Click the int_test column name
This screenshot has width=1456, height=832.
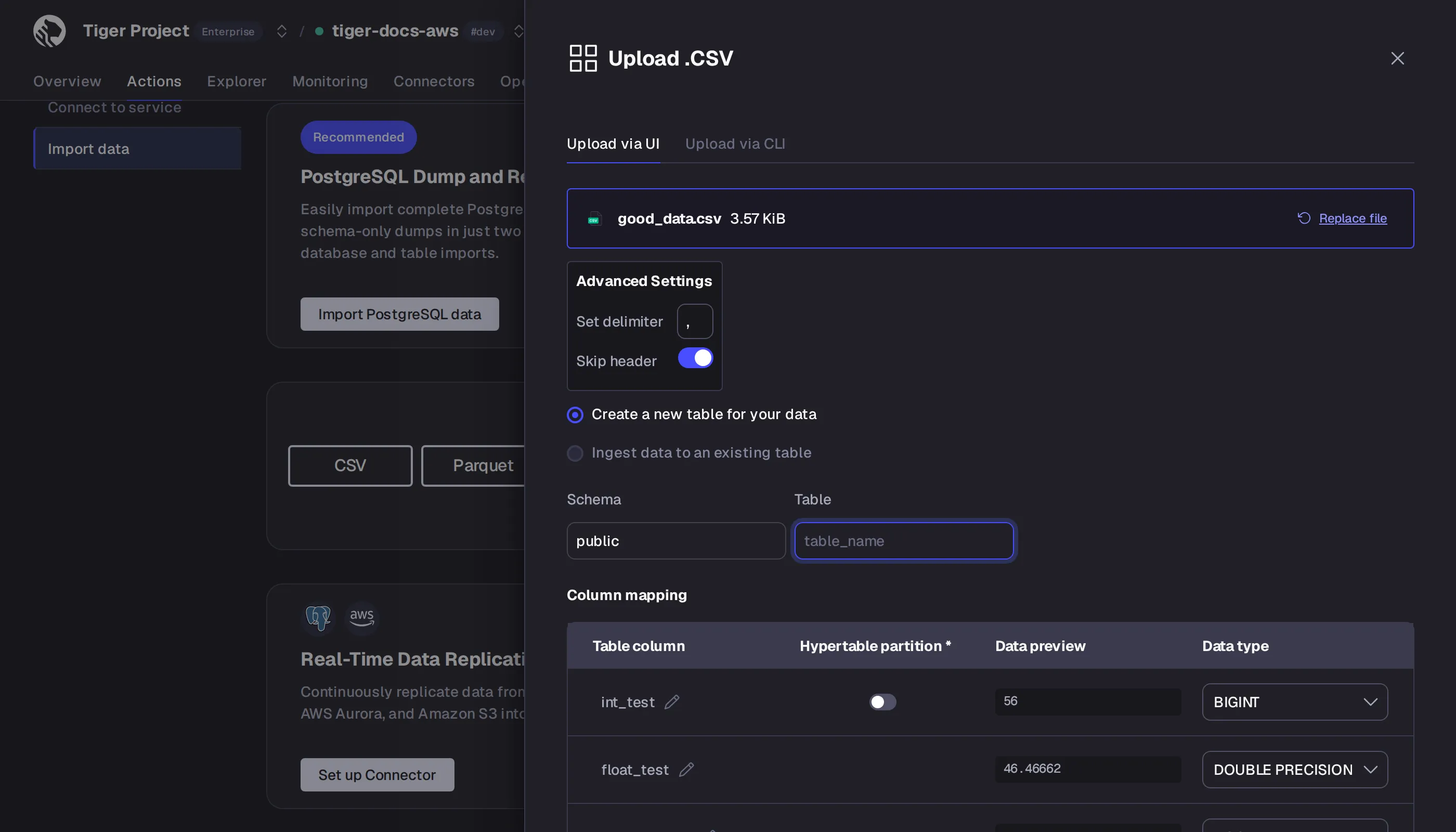[628, 703]
